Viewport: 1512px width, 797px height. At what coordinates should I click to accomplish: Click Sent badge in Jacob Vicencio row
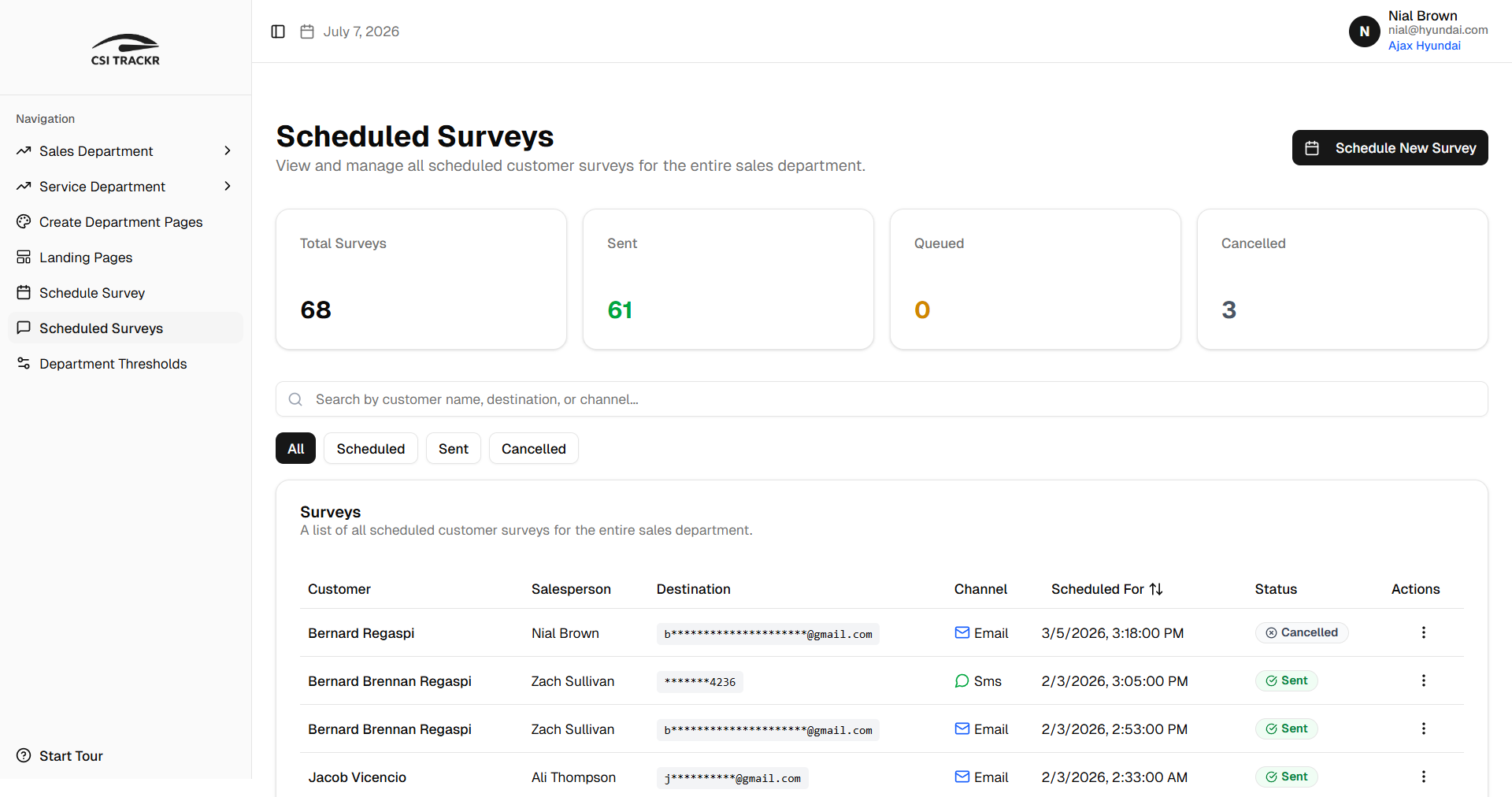click(x=1286, y=777)
